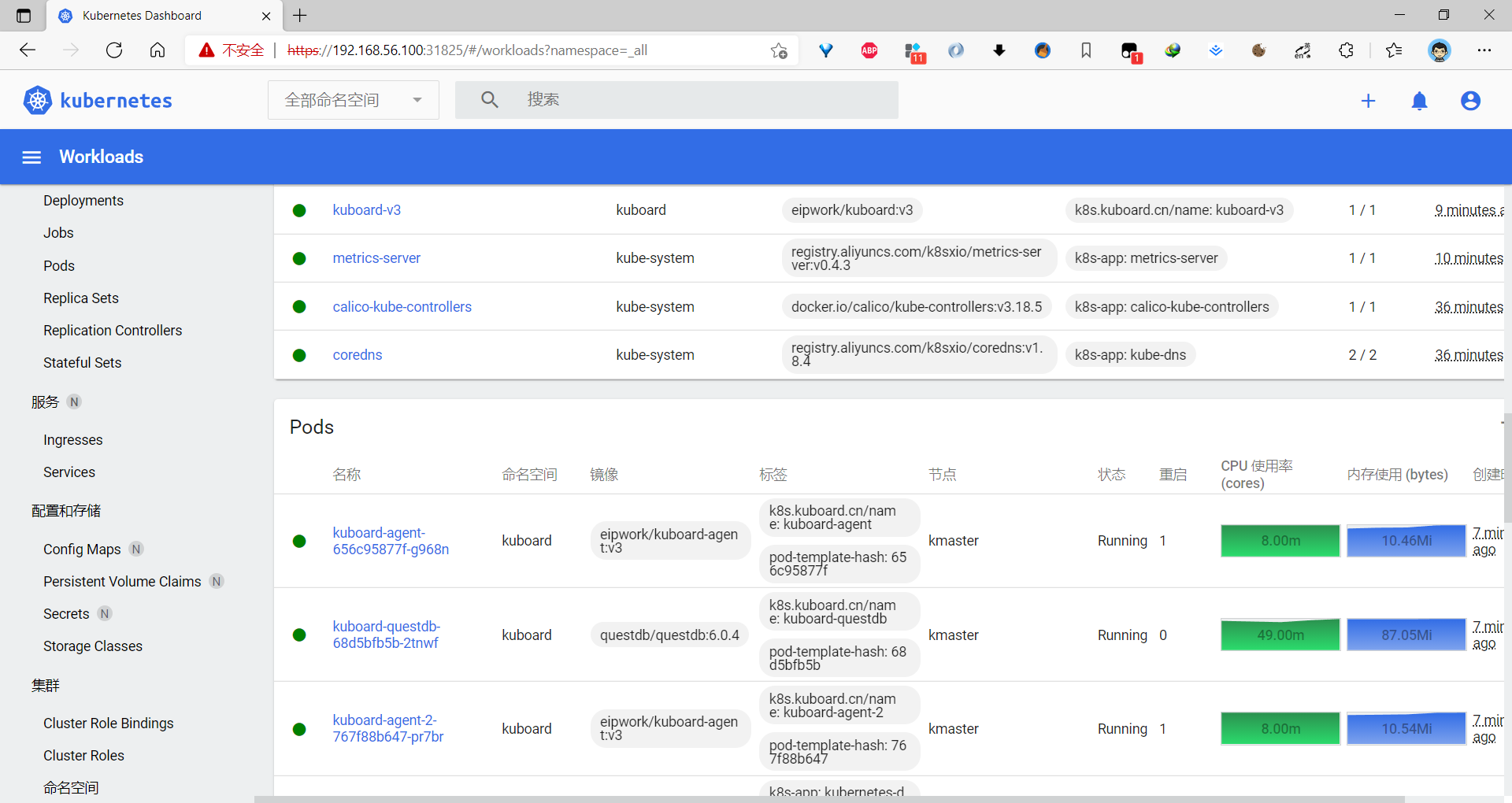
Task: Open Pods in sidebar
Action: [x=59, y=266]
